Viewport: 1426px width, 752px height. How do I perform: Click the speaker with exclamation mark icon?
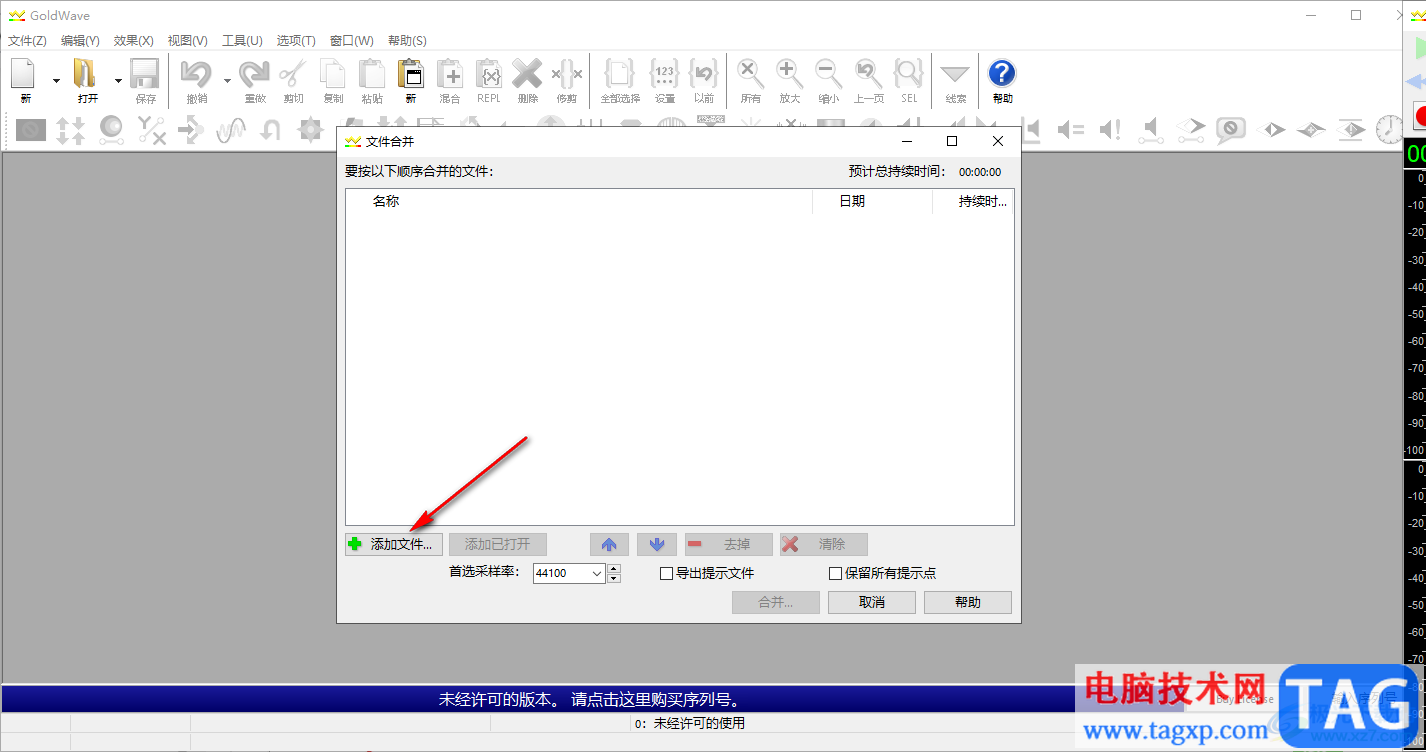click(1110, 129)
